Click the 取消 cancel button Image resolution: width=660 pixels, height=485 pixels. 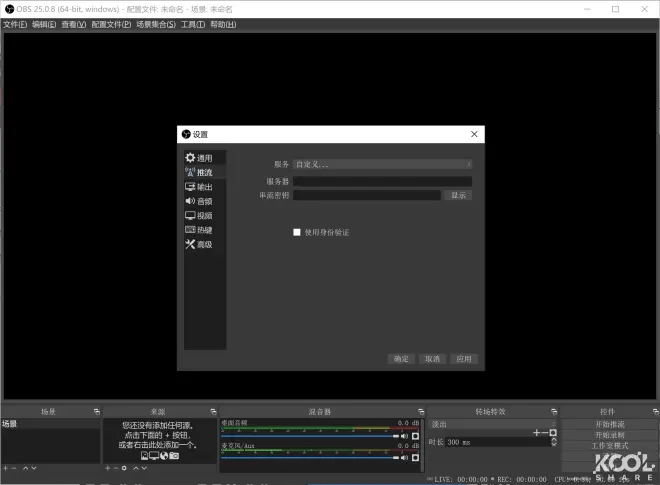pyautogui.click(x=432, y=359)
